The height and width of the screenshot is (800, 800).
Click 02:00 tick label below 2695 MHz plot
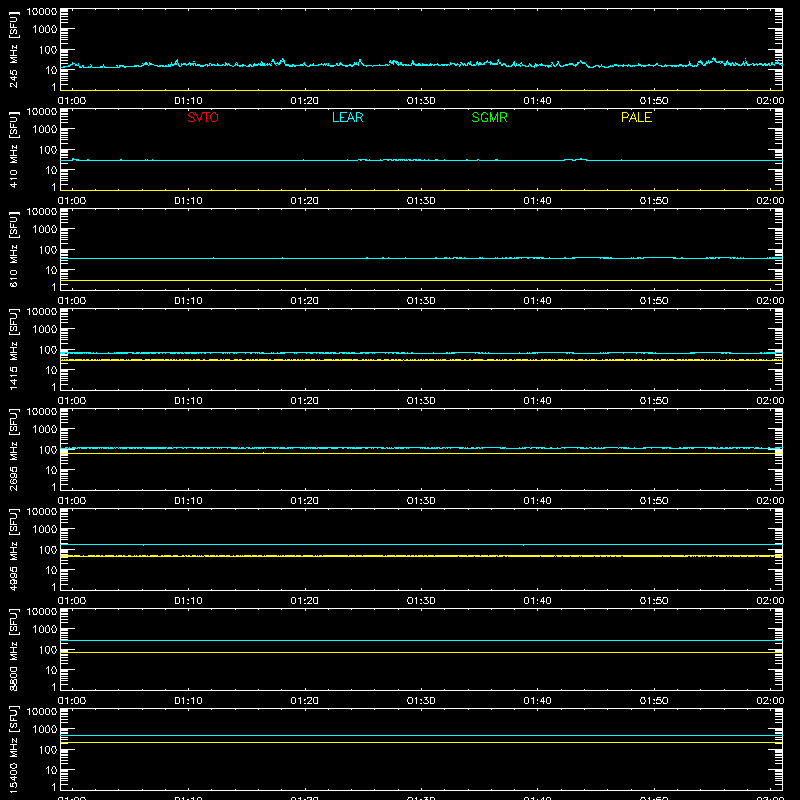(770, 501)
